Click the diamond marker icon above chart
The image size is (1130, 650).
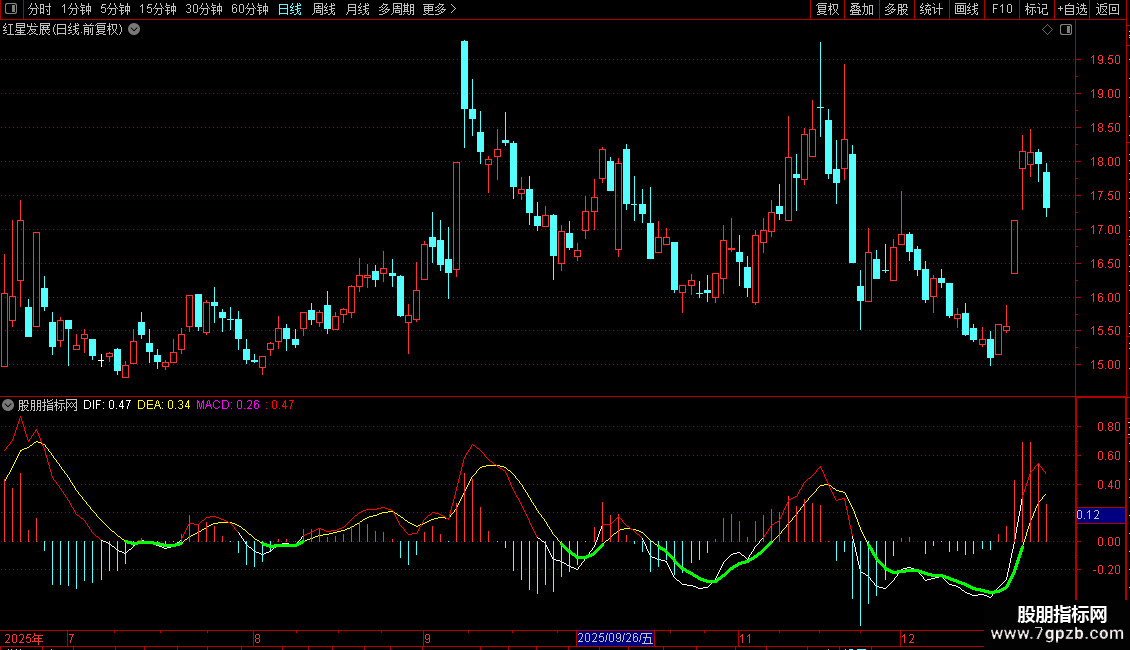1047,30
